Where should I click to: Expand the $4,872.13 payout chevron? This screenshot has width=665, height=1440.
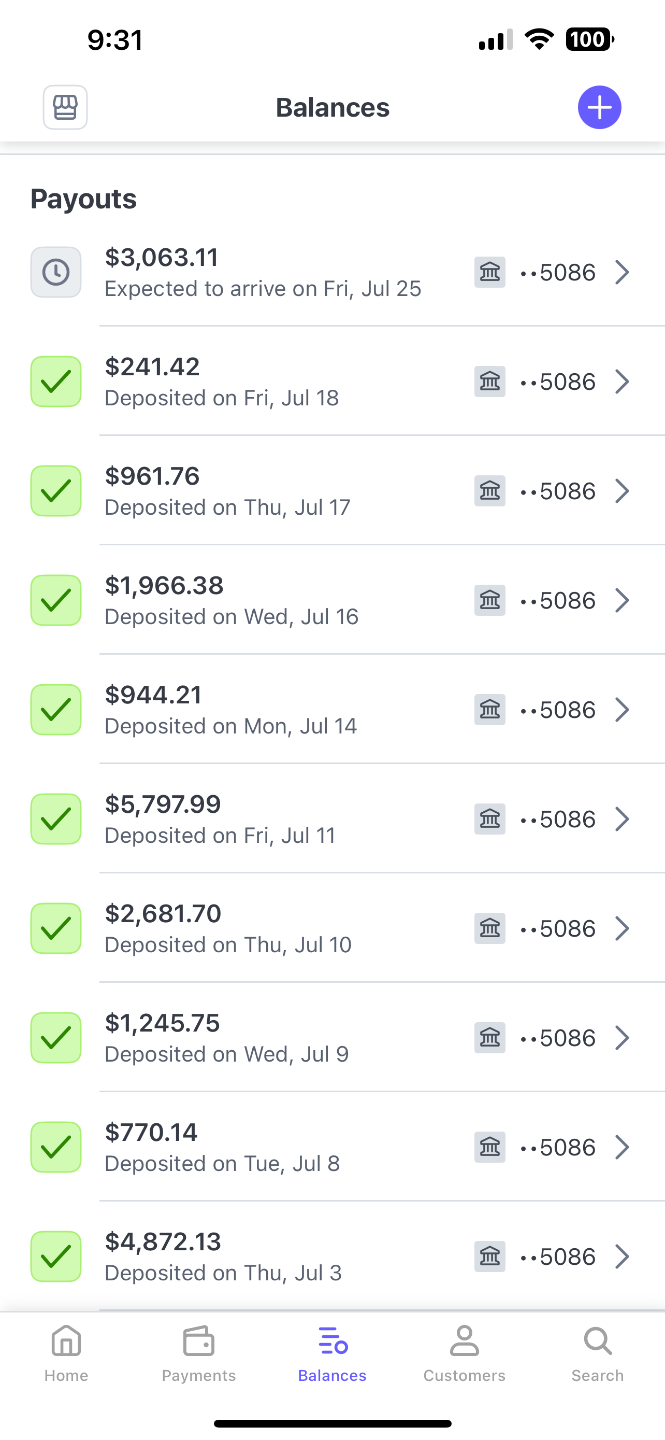click(622, 1256)
